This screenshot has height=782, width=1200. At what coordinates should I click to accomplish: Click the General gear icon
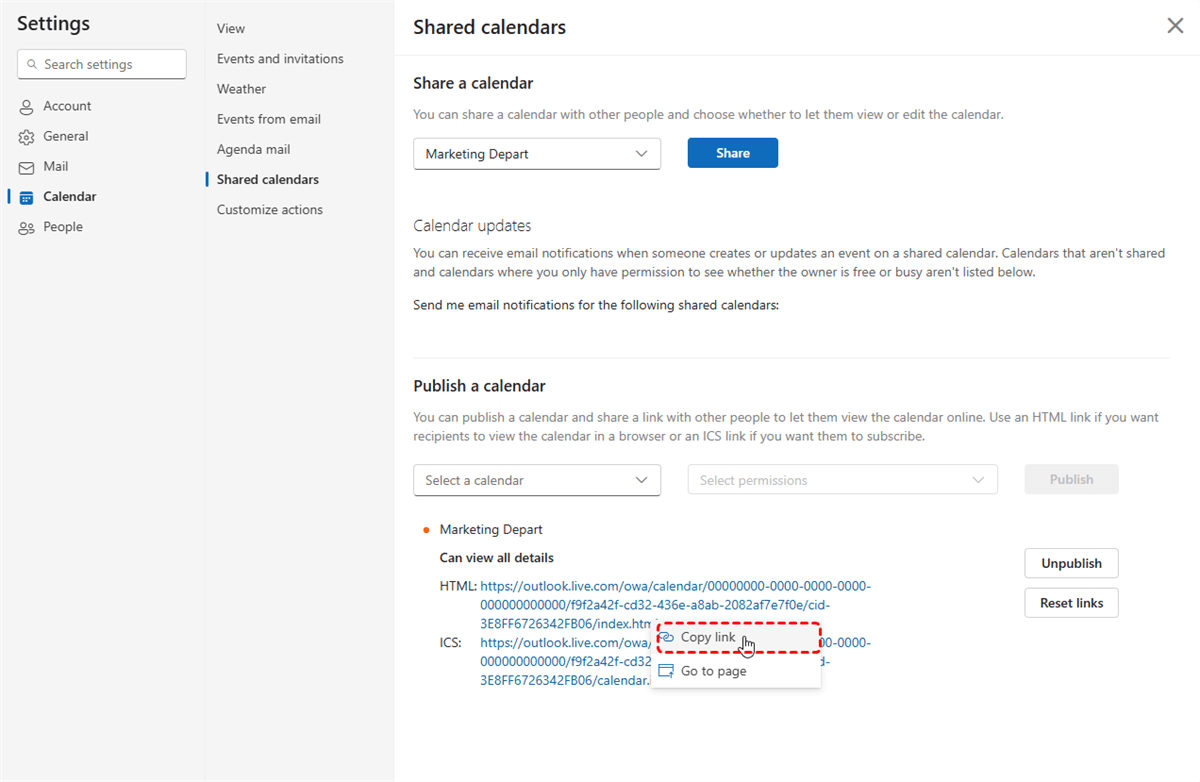tap(27, 137)
